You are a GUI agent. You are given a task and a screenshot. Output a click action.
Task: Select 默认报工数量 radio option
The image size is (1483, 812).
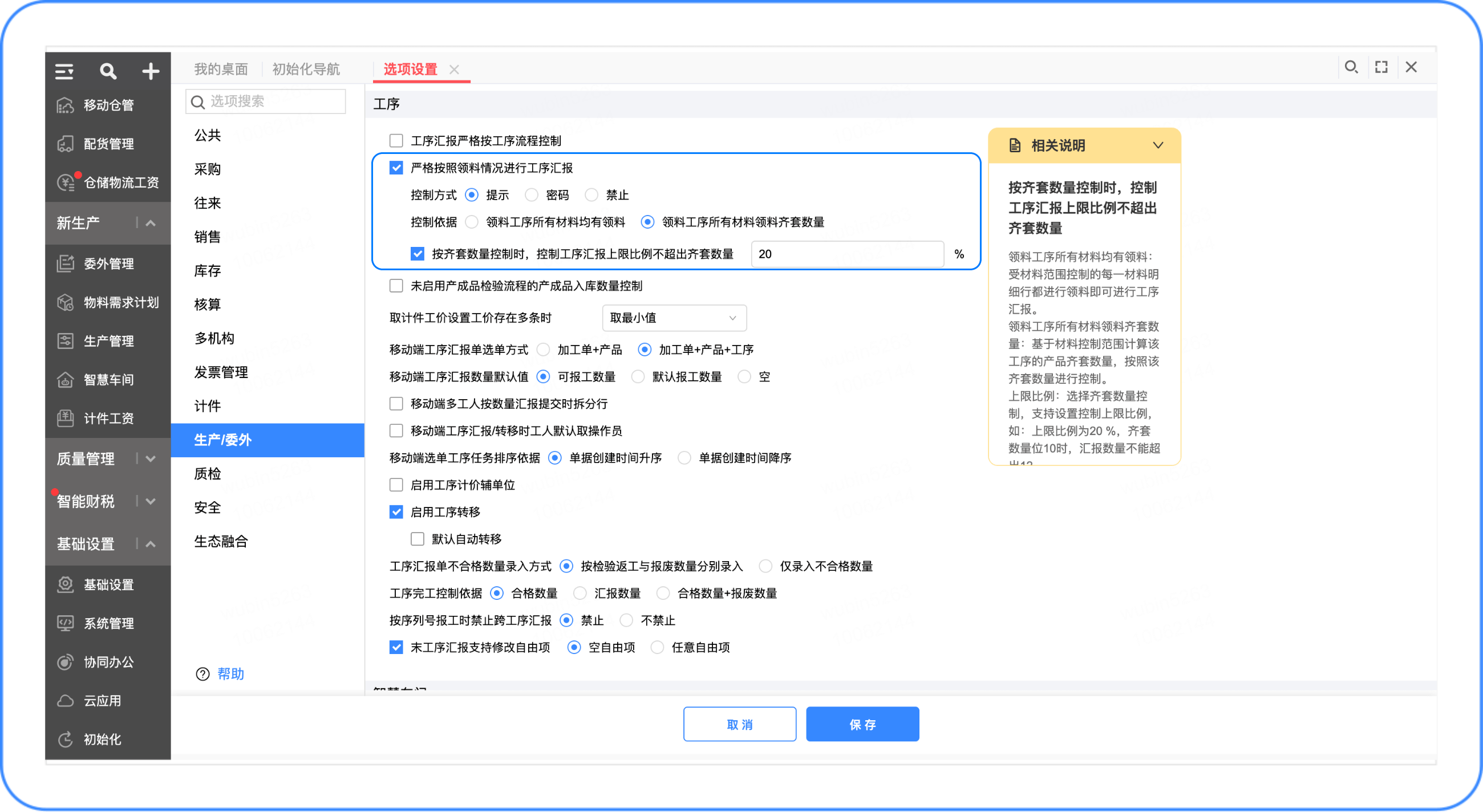638,377
